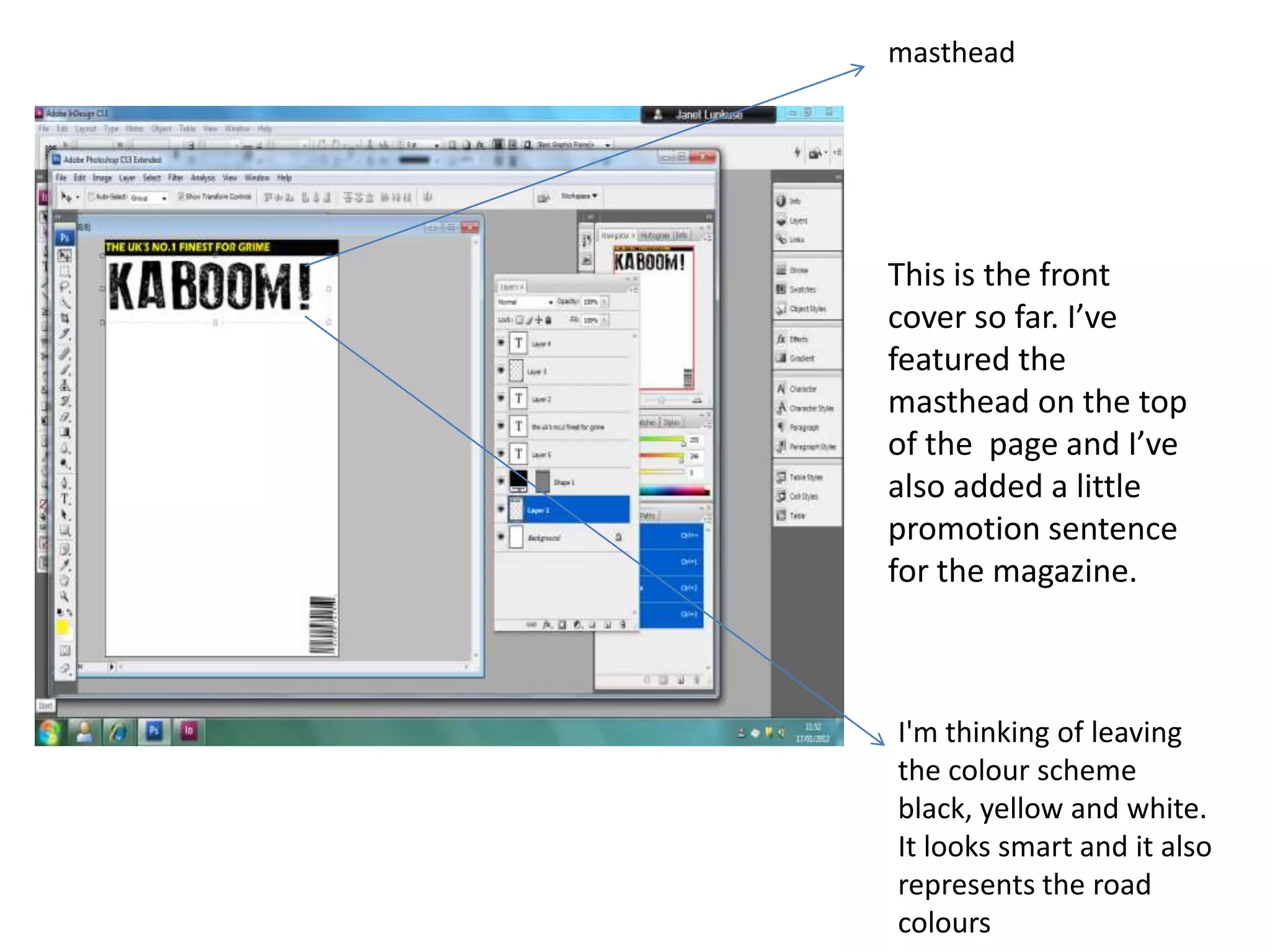The image size is (1270, 952).
Task: Select the Zoom tool
Action: point(64,596)
